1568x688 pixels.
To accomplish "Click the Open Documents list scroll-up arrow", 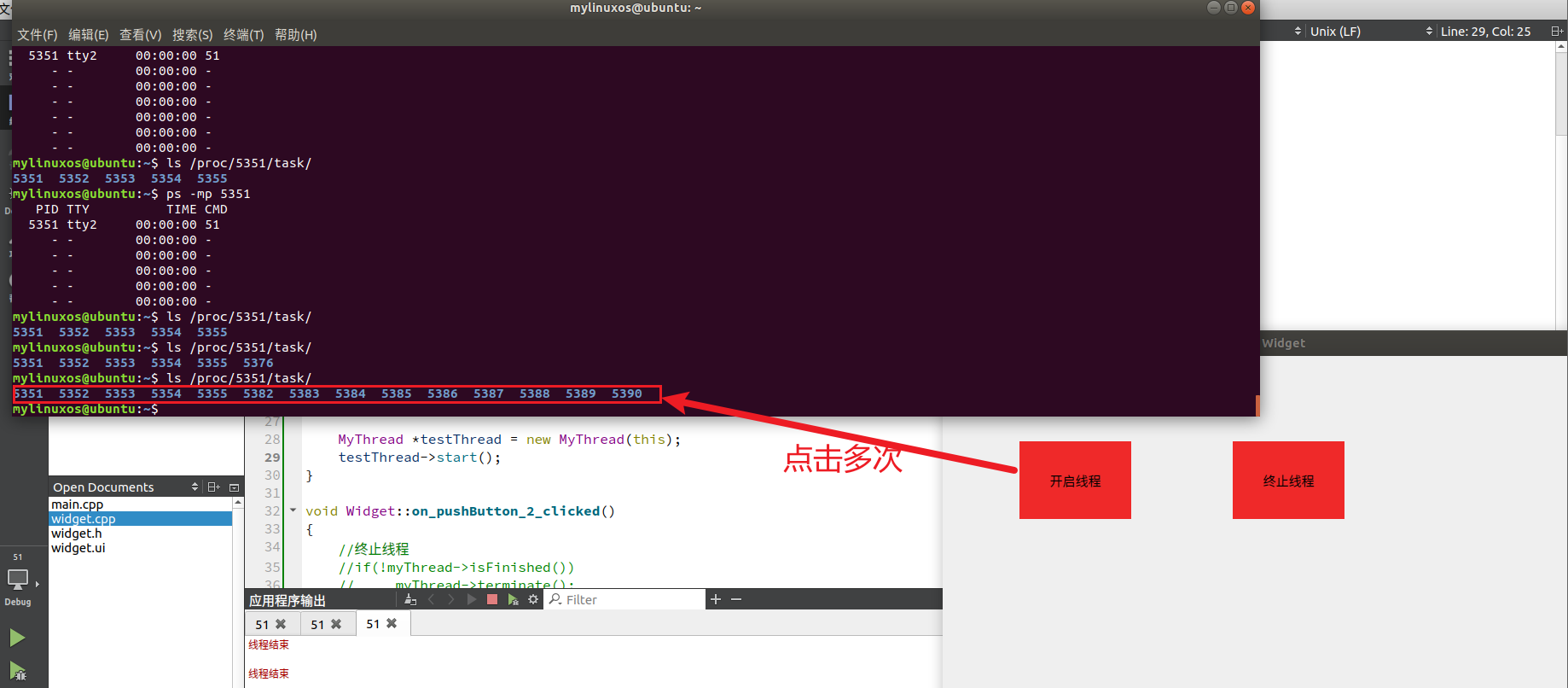I will click(x=238, y=503).
